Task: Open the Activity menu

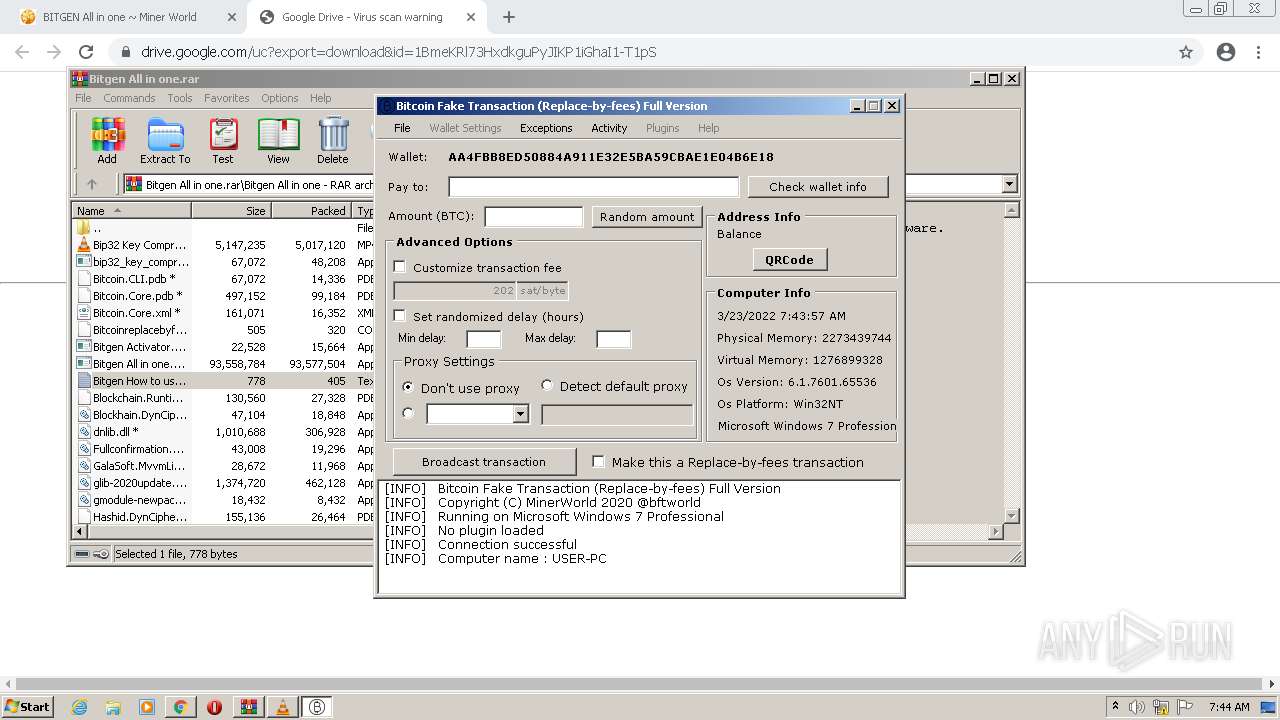Action: 609,128
